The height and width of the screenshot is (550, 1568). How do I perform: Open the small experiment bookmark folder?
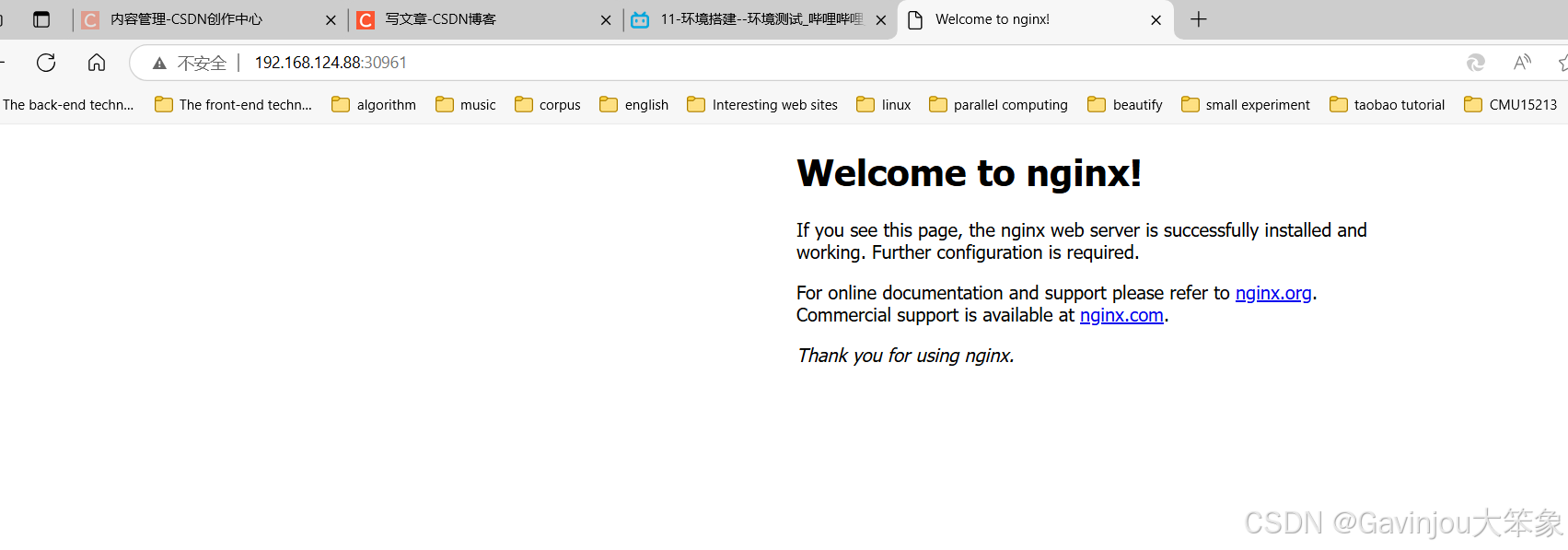(x=1246, y=105)
